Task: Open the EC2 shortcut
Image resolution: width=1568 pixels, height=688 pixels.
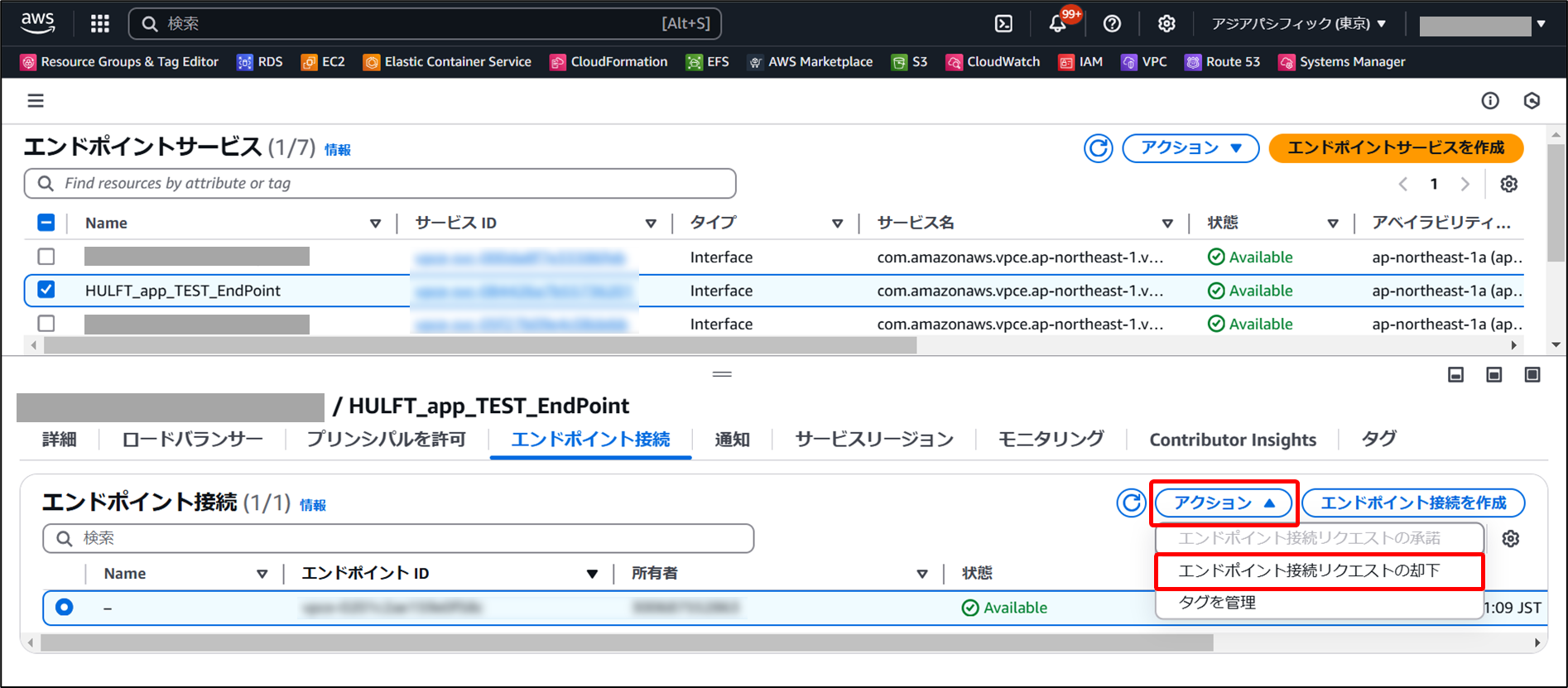Action: tap(323, 62)
